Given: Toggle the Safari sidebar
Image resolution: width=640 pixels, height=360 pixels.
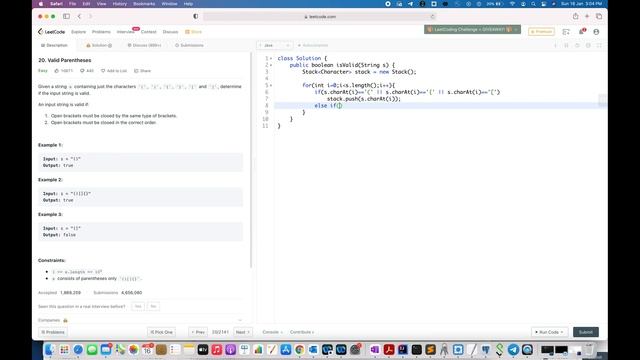Looking at the screenshot, I should click(x=66, y=16).
